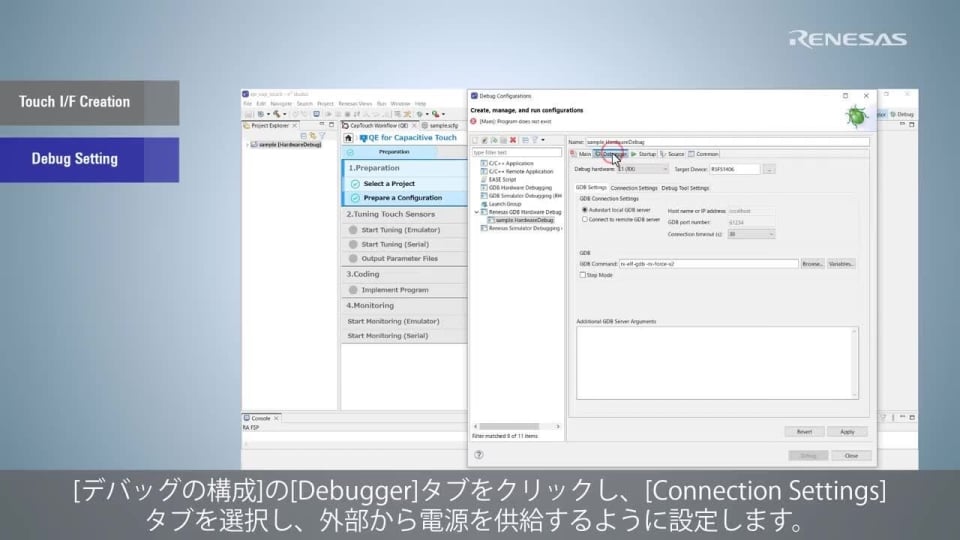Image resolution: width=960 pixels, height=540 pixels.
Task: Select Autostart local GDB server option
Action: 585,210
